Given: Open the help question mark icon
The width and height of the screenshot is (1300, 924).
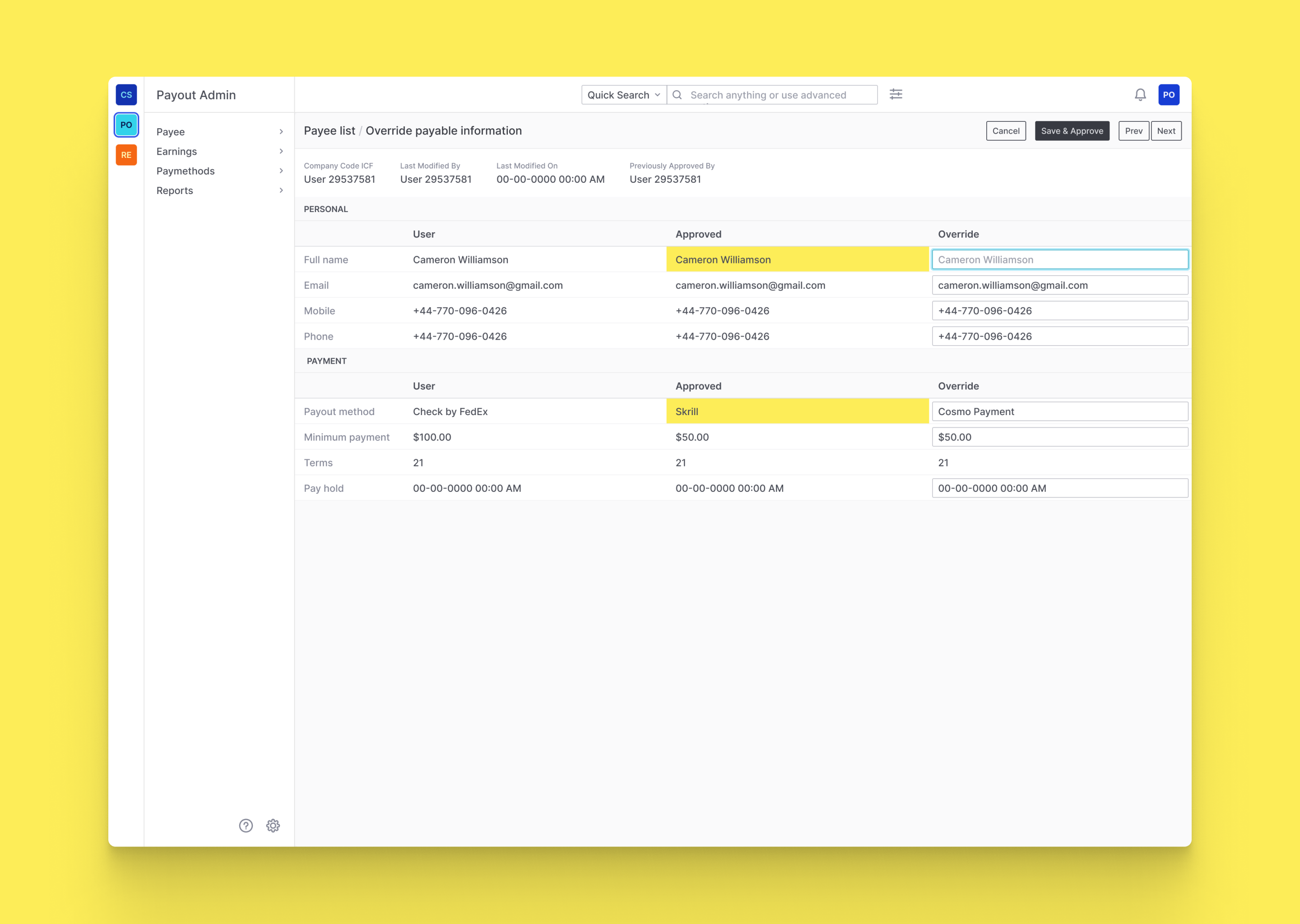Looking at the screenshot, I should point(246,826).
